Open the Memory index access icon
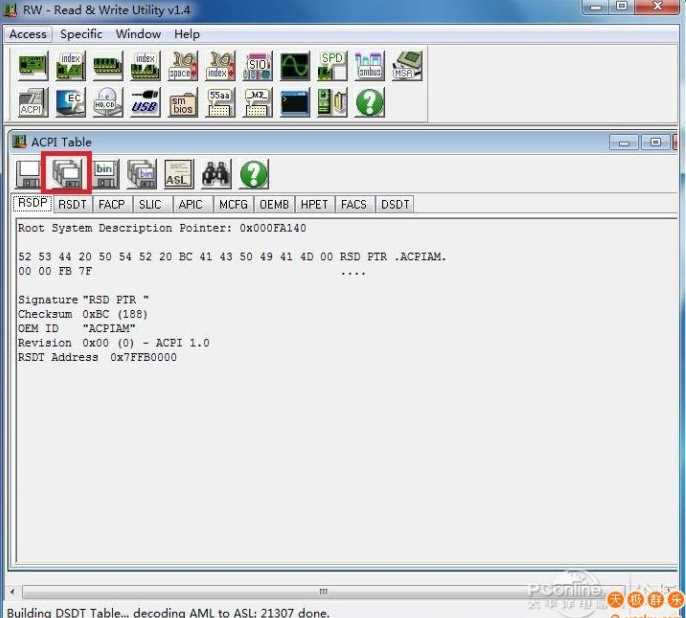Screen dimensions: 686x618 (145, 66)
